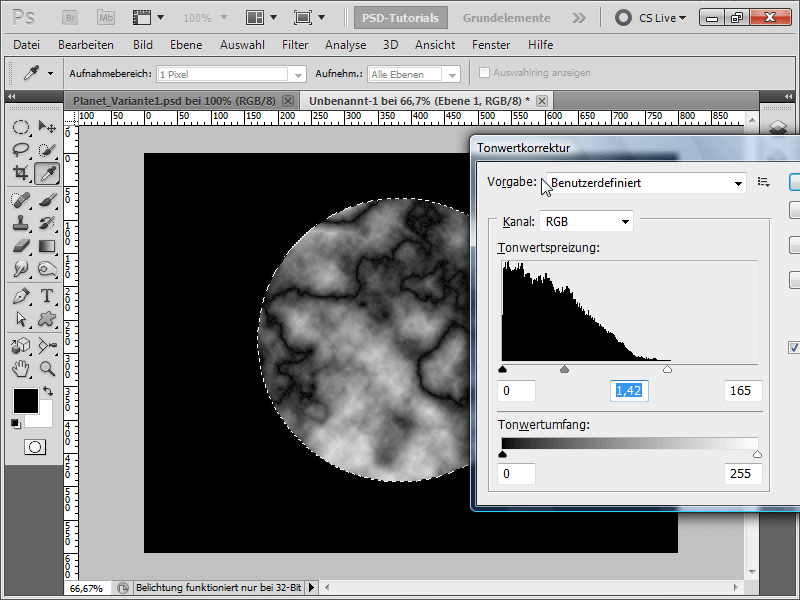Select the Grundelemente workspace
Screen dimensions: 800x600
(506, 18)
